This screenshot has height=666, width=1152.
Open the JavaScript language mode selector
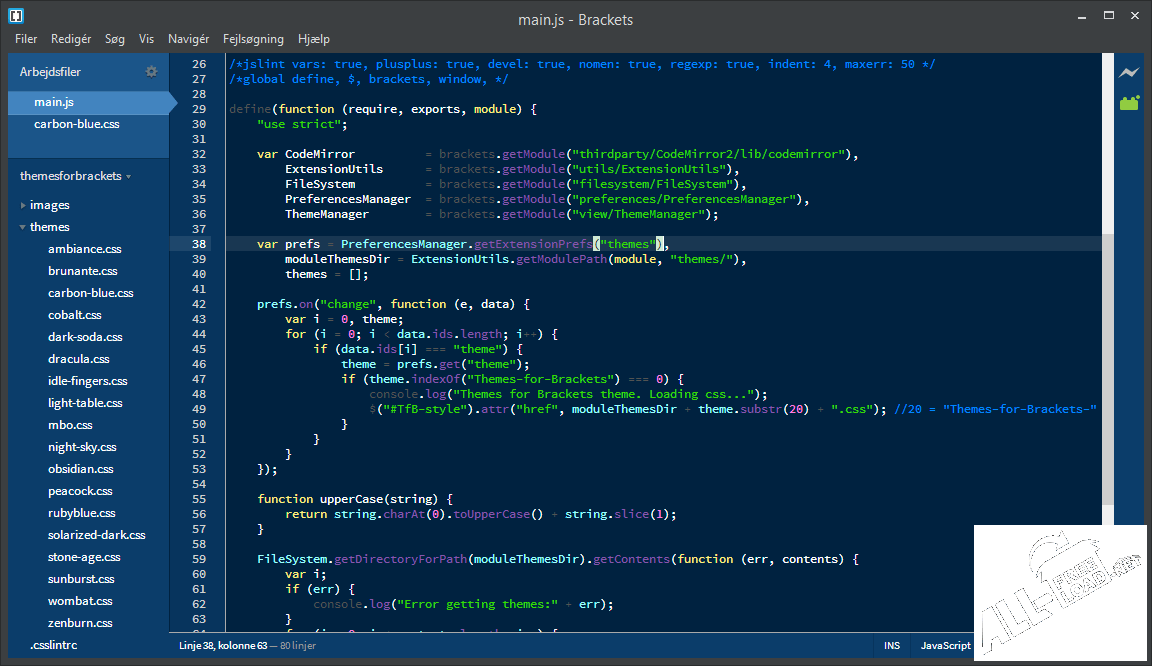click(945, 646)
